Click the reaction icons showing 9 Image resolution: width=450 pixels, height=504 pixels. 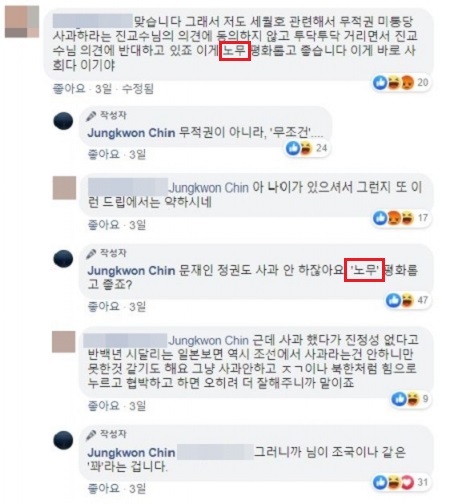click(x=410, y=399)
